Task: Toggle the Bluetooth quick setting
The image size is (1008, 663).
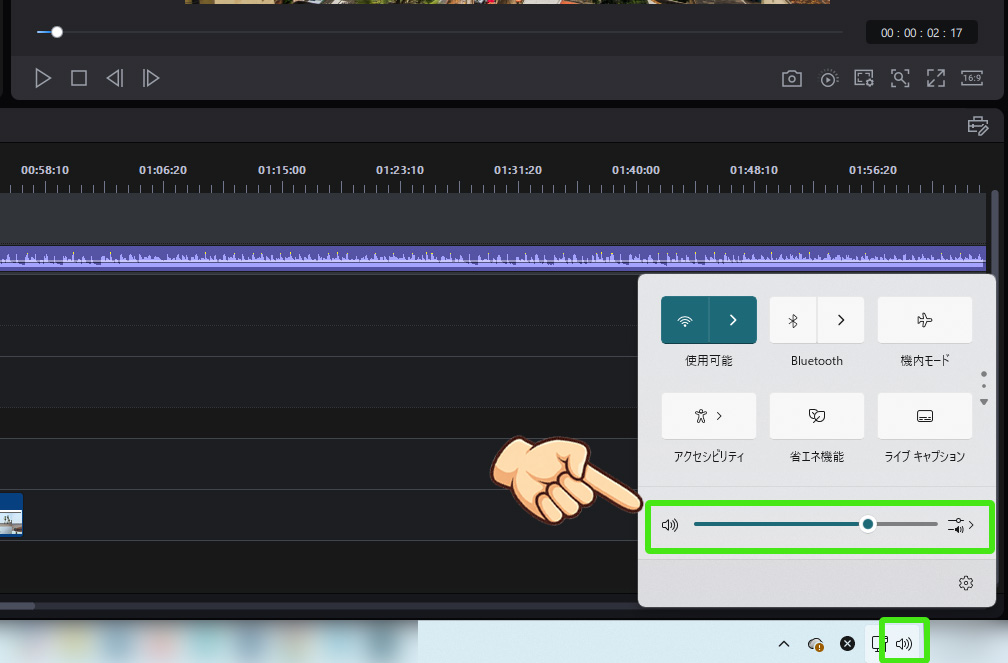Action: (794, 320)
